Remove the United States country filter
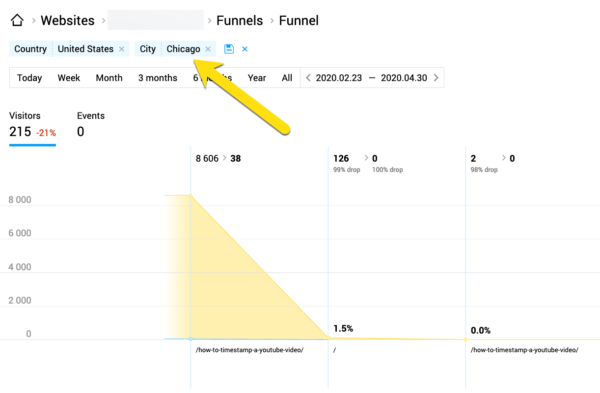This screenshot has width=600, height=393. (121, 49)
